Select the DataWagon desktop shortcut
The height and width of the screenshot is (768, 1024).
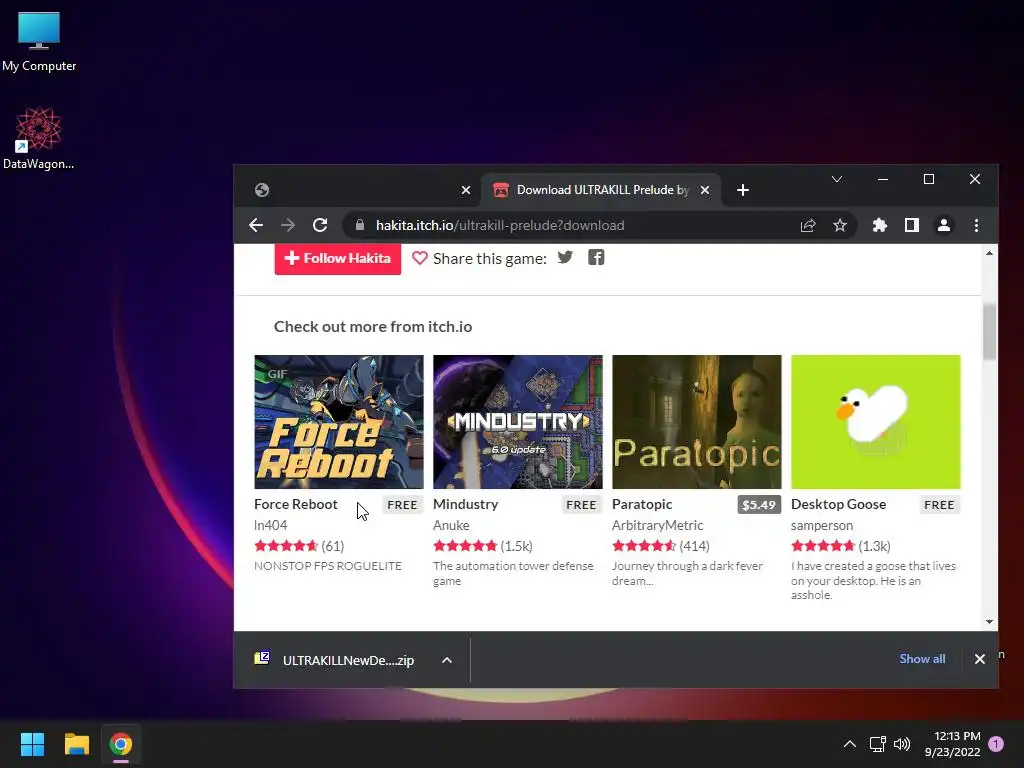pos(39,138)
